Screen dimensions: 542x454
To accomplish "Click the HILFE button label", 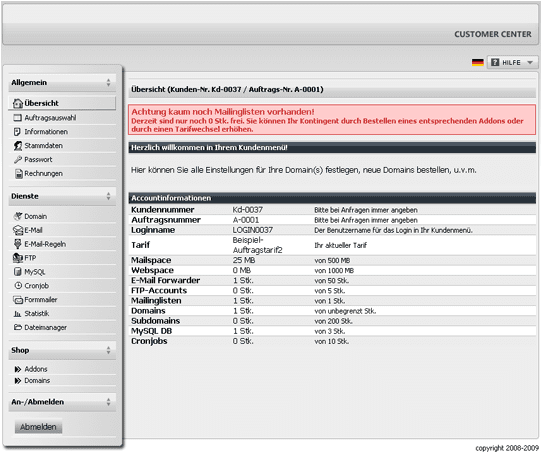I will 511,63.
